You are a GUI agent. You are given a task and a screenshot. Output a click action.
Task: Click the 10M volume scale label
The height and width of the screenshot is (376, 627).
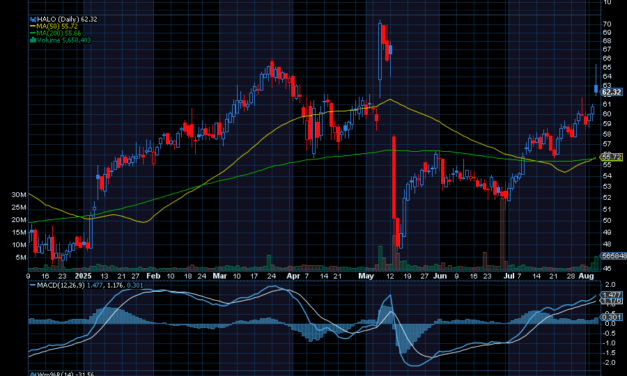click(19, 245)
